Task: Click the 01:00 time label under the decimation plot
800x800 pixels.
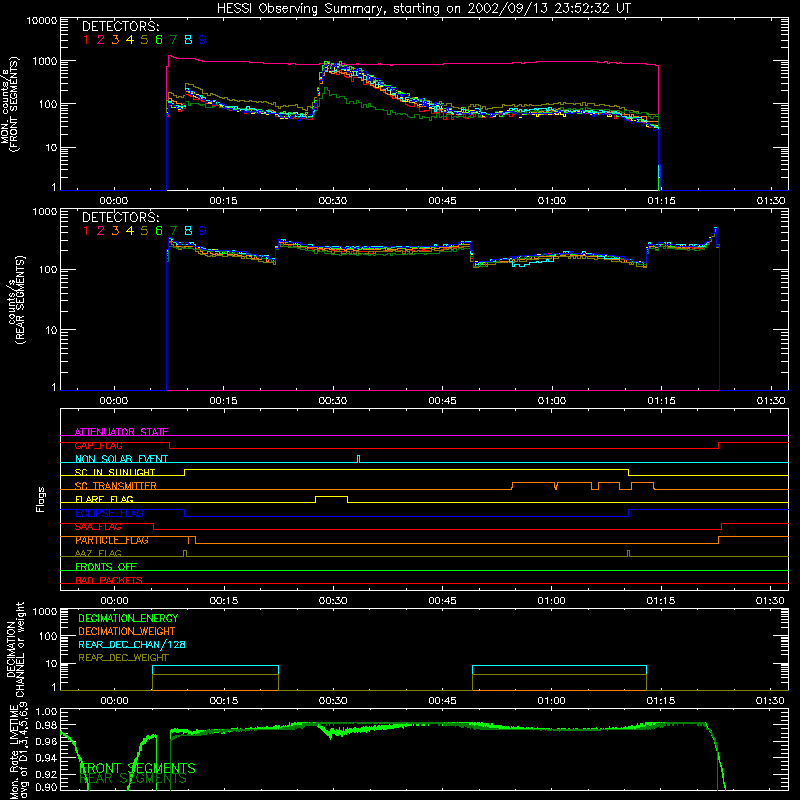Action: 552,701
